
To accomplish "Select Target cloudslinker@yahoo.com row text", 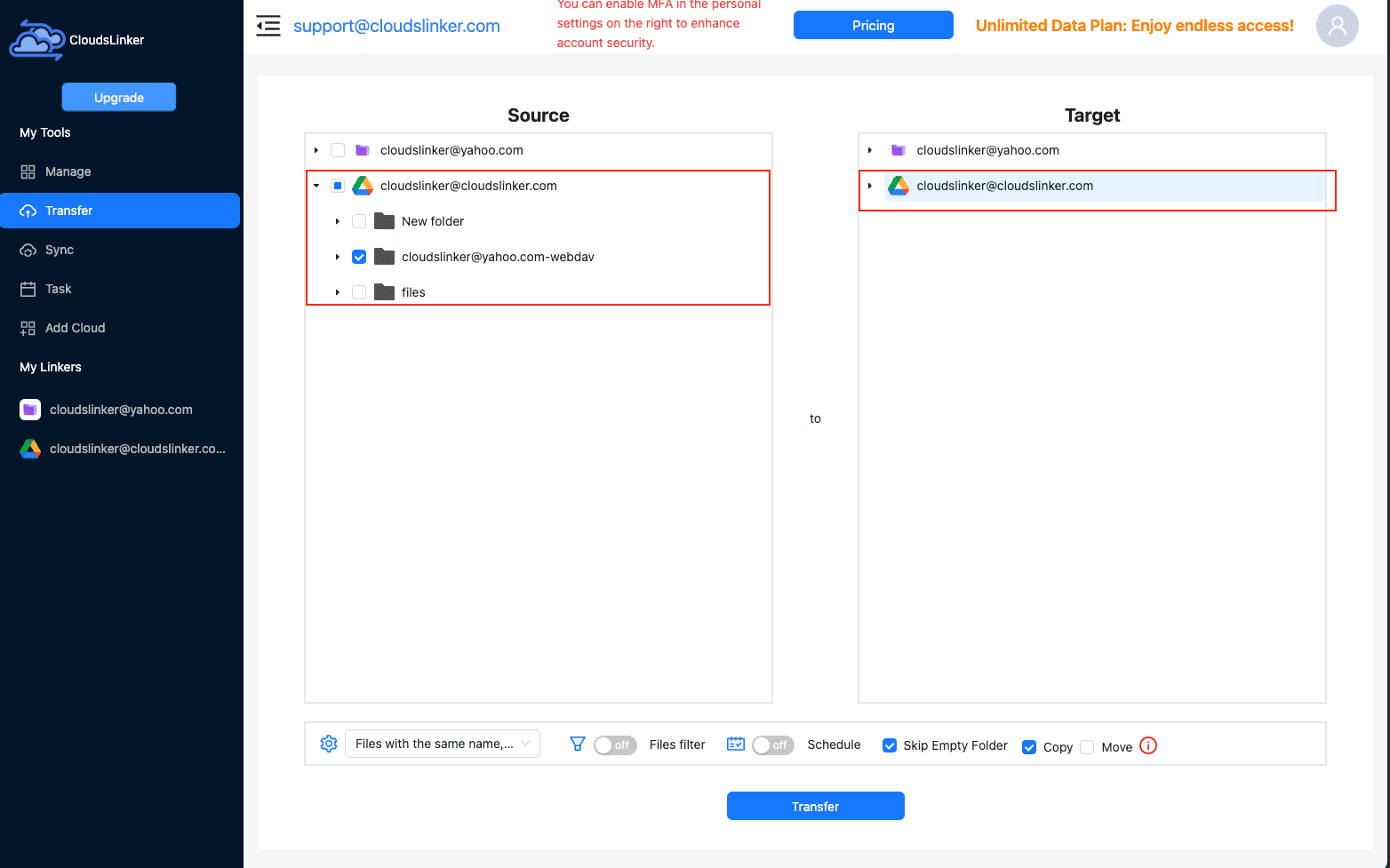I will pos(988,150).
